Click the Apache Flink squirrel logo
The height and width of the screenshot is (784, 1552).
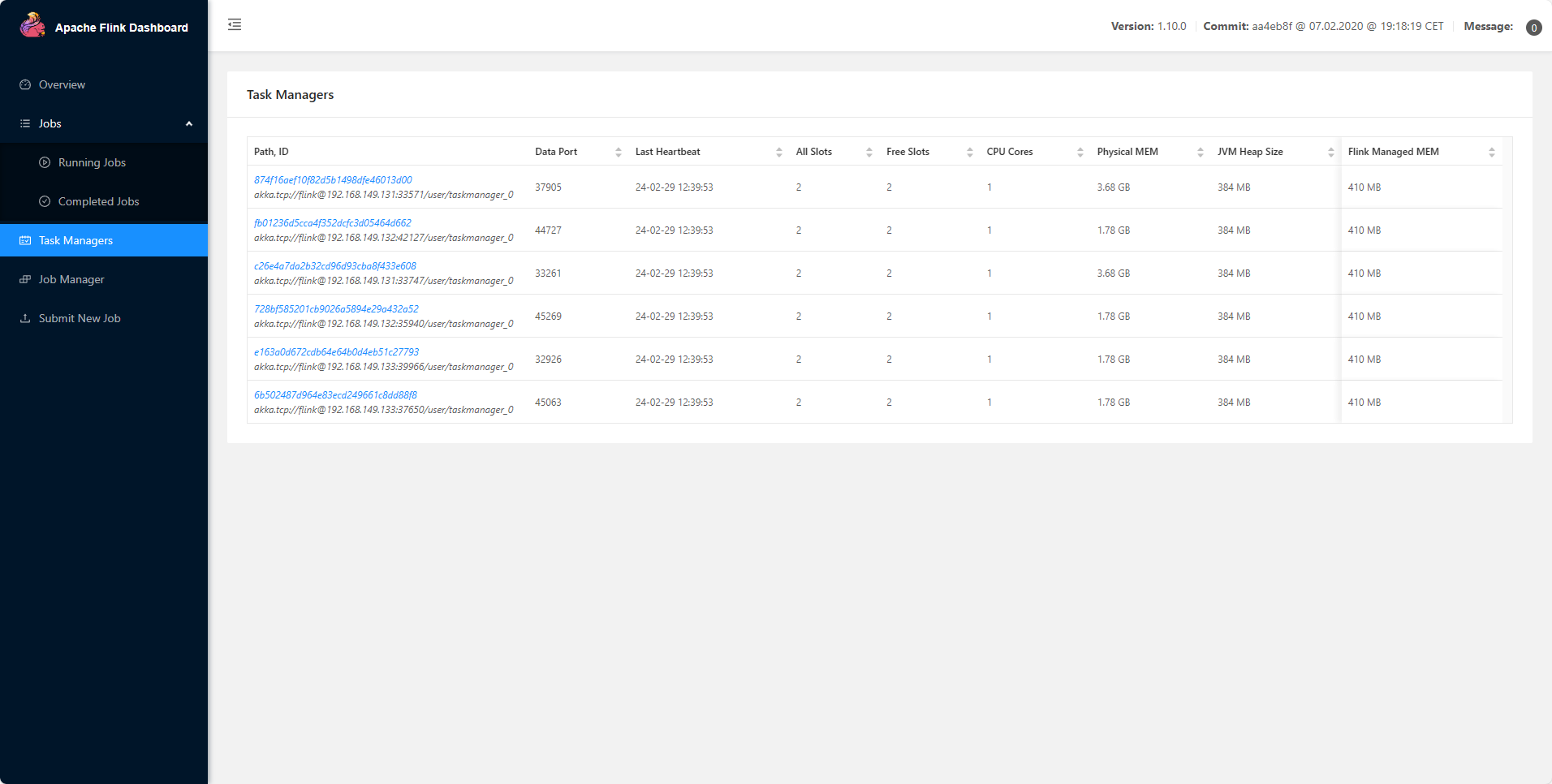pos(32,25)
